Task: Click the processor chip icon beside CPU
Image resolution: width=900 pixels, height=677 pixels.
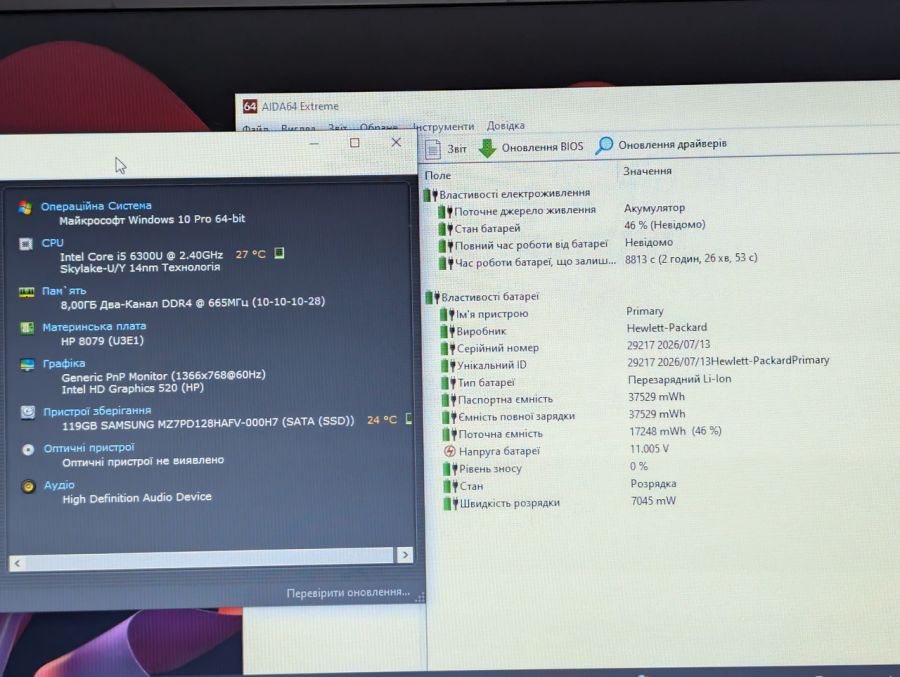Action: pos(26,244)
